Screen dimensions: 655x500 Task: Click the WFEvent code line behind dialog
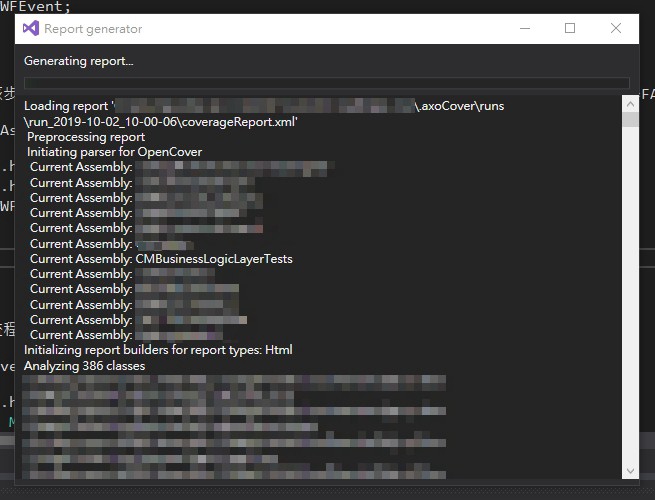(x=35, y=6)
